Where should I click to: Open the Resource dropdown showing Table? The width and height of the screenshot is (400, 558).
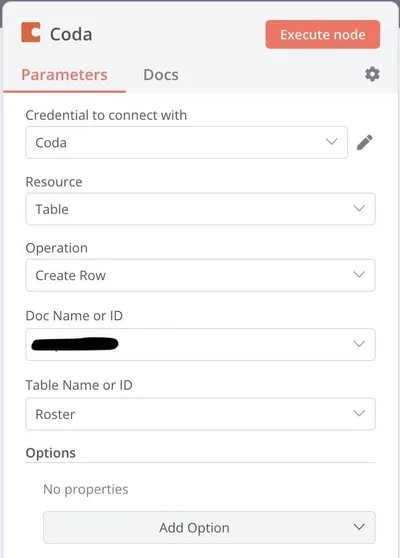[x=200, y=209]
